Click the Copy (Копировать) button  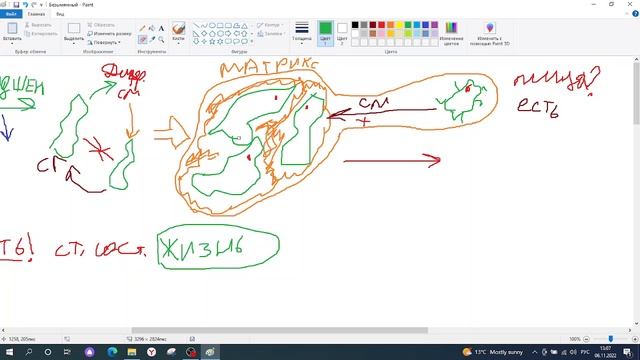click(x=41, y=33)
